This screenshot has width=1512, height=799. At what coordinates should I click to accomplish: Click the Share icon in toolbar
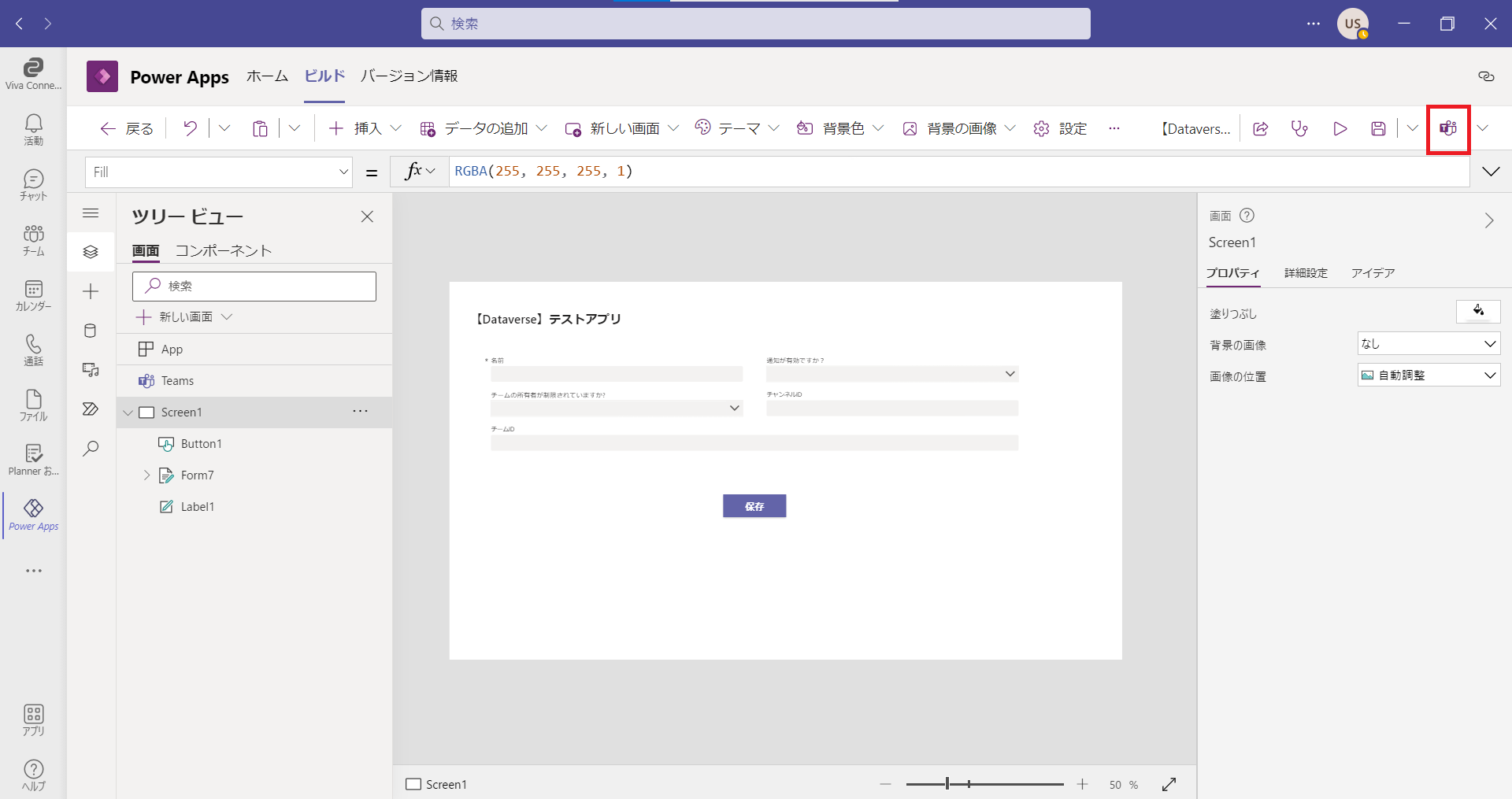(1260, 129)
